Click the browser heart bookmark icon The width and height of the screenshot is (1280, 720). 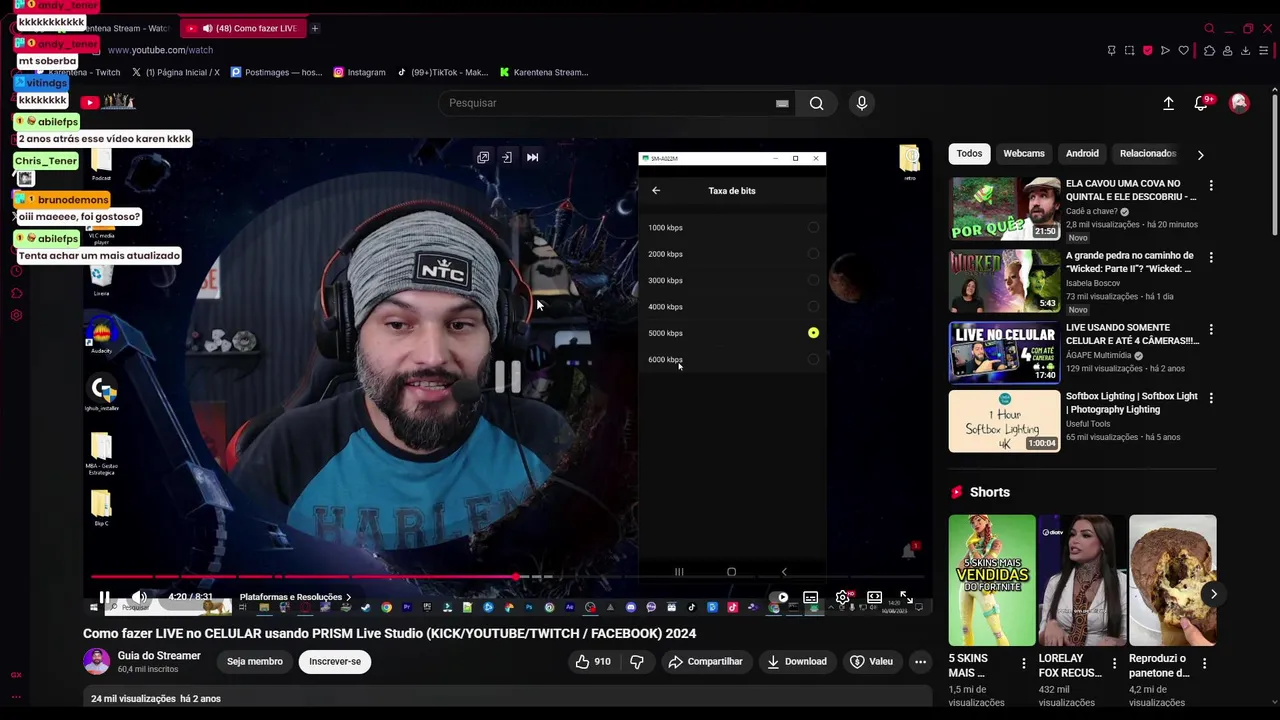[x=1183, y=50]
